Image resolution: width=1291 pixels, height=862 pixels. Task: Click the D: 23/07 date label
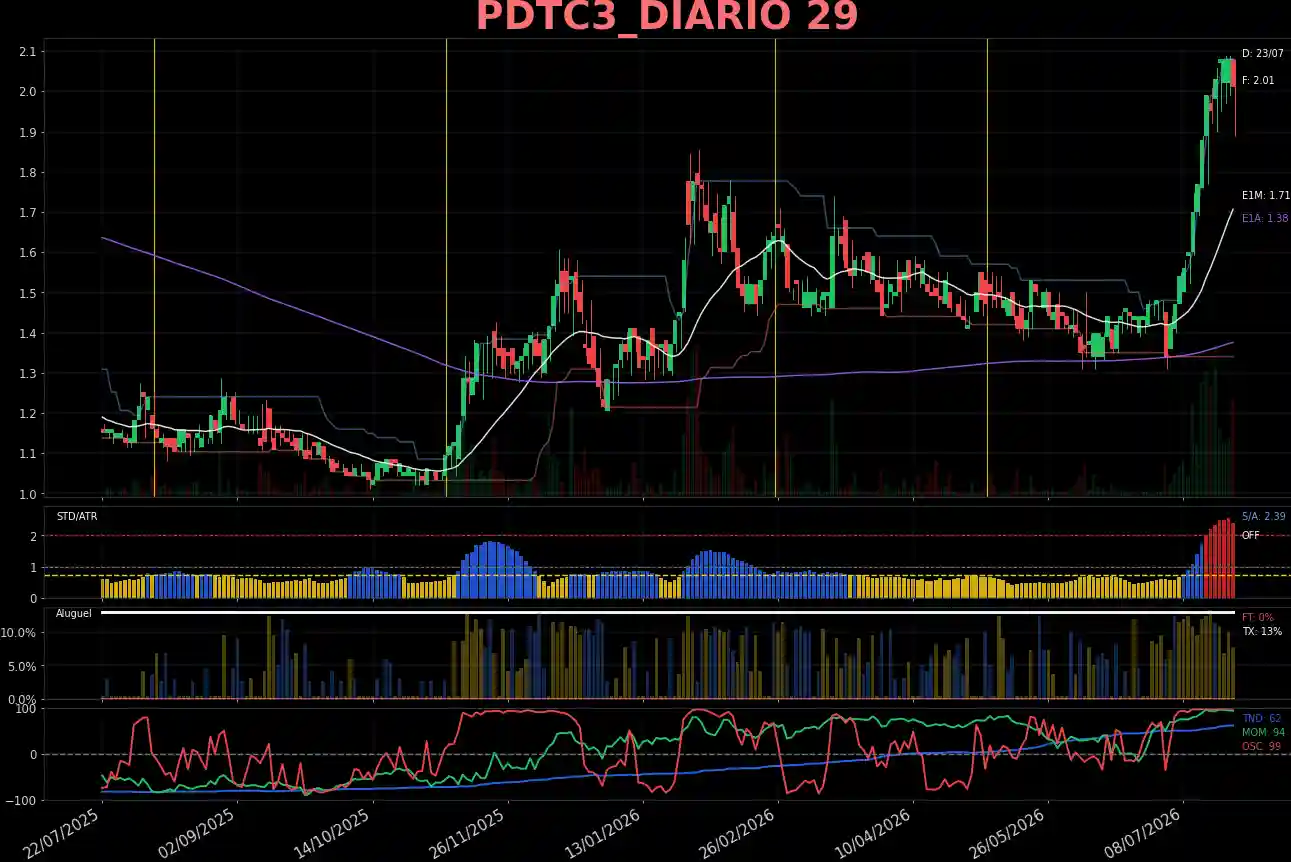coord(1263,53)
